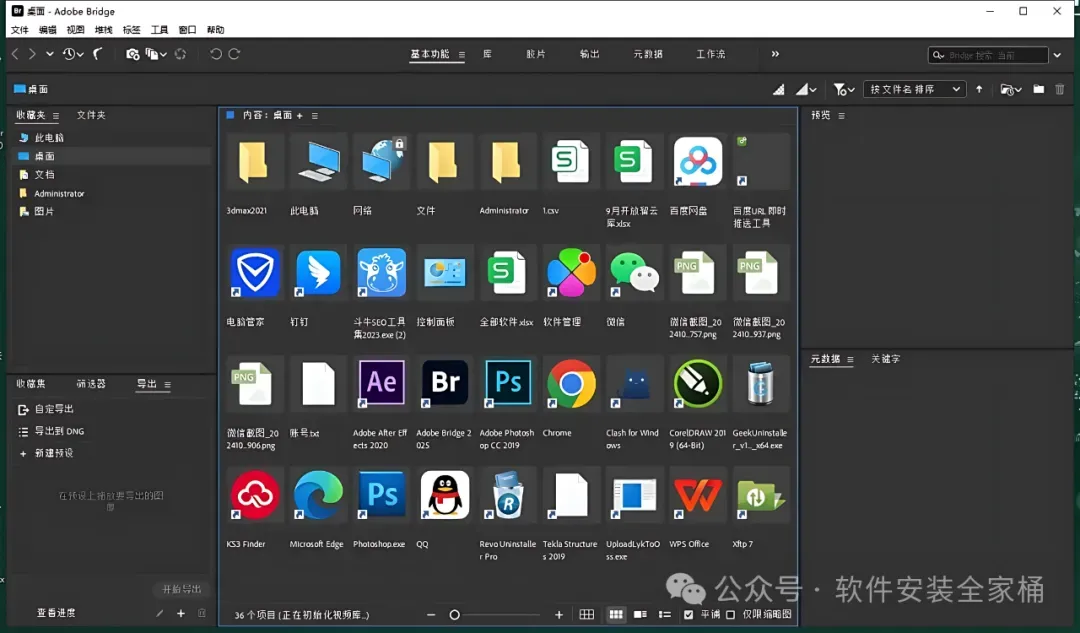
Task: Switch to 文件夹 panel tab
Action: (91, 115)
